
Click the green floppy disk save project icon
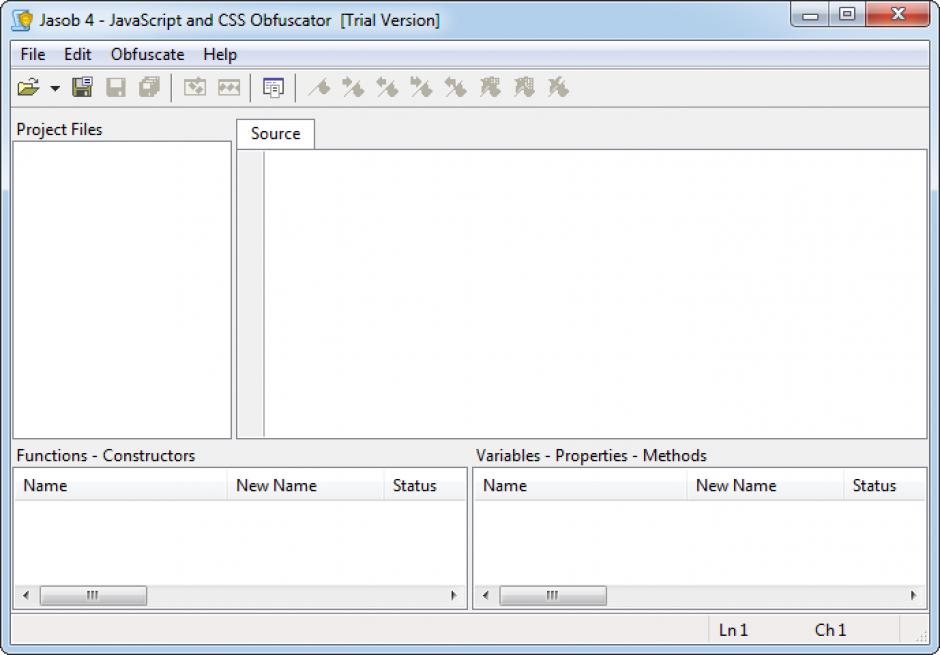(82, 87)
